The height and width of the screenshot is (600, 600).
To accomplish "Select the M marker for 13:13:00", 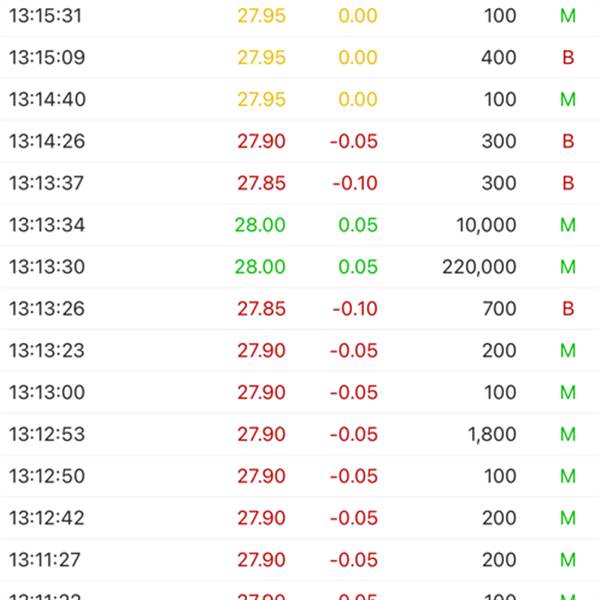I will pyautogui.click(x=568, y=393).
